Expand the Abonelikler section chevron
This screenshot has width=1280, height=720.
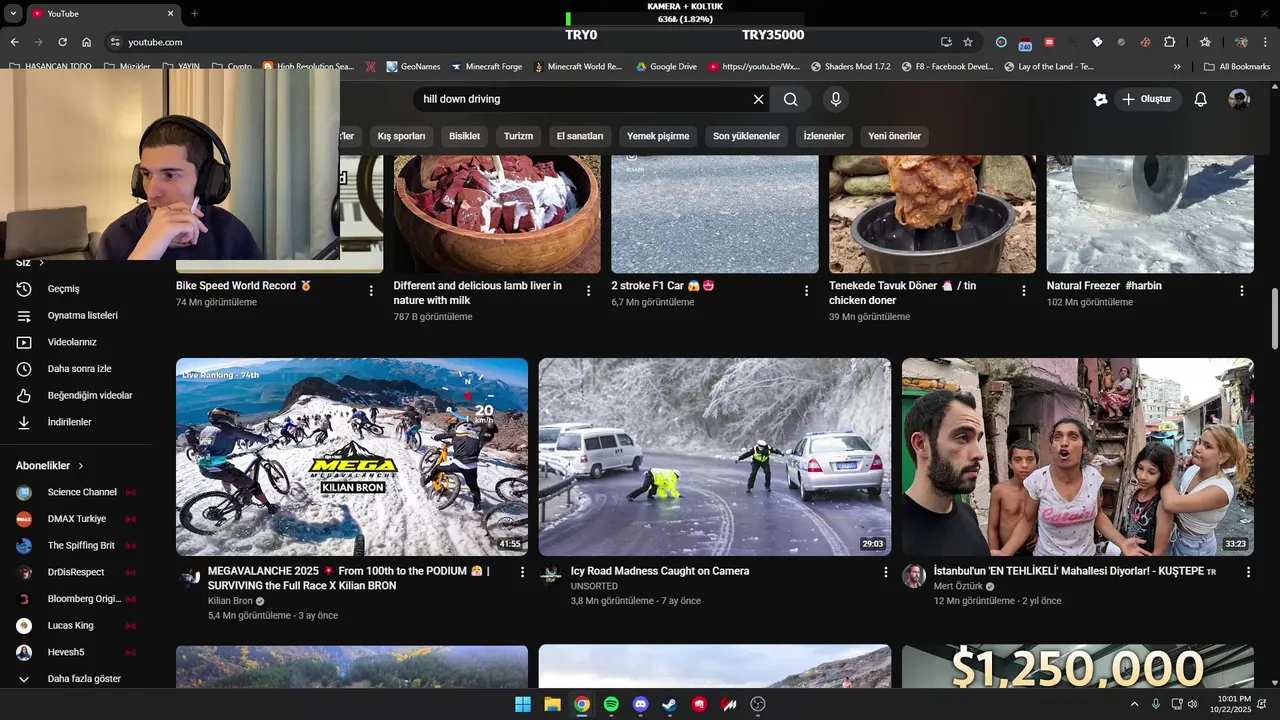tap(81, 466)
